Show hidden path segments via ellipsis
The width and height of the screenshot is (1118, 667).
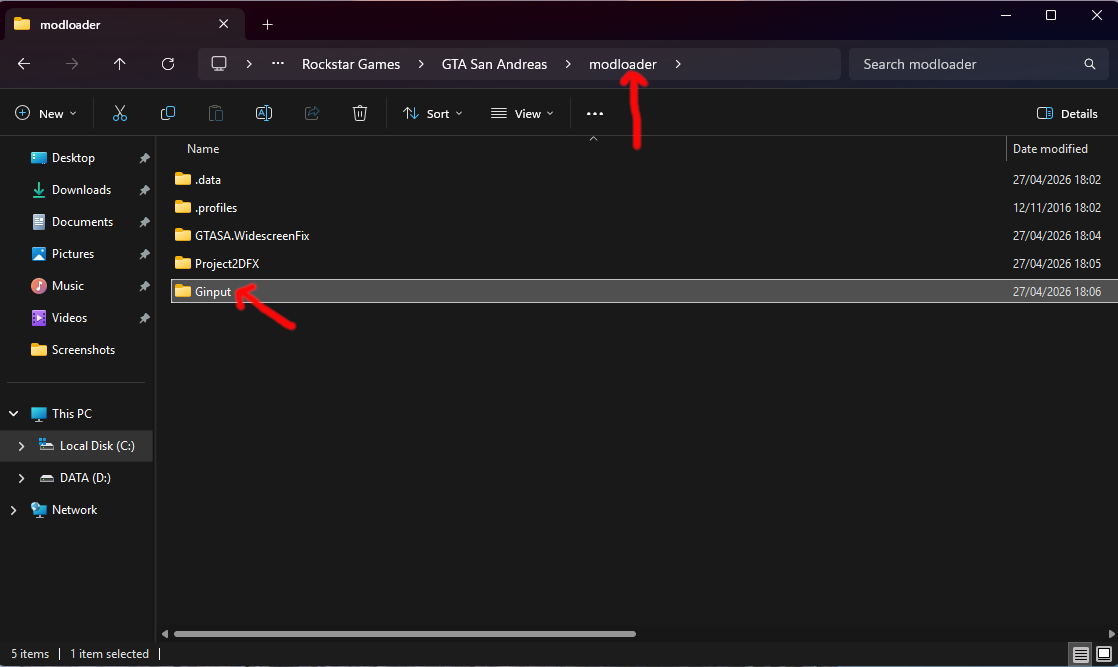[x=278, y=63]
